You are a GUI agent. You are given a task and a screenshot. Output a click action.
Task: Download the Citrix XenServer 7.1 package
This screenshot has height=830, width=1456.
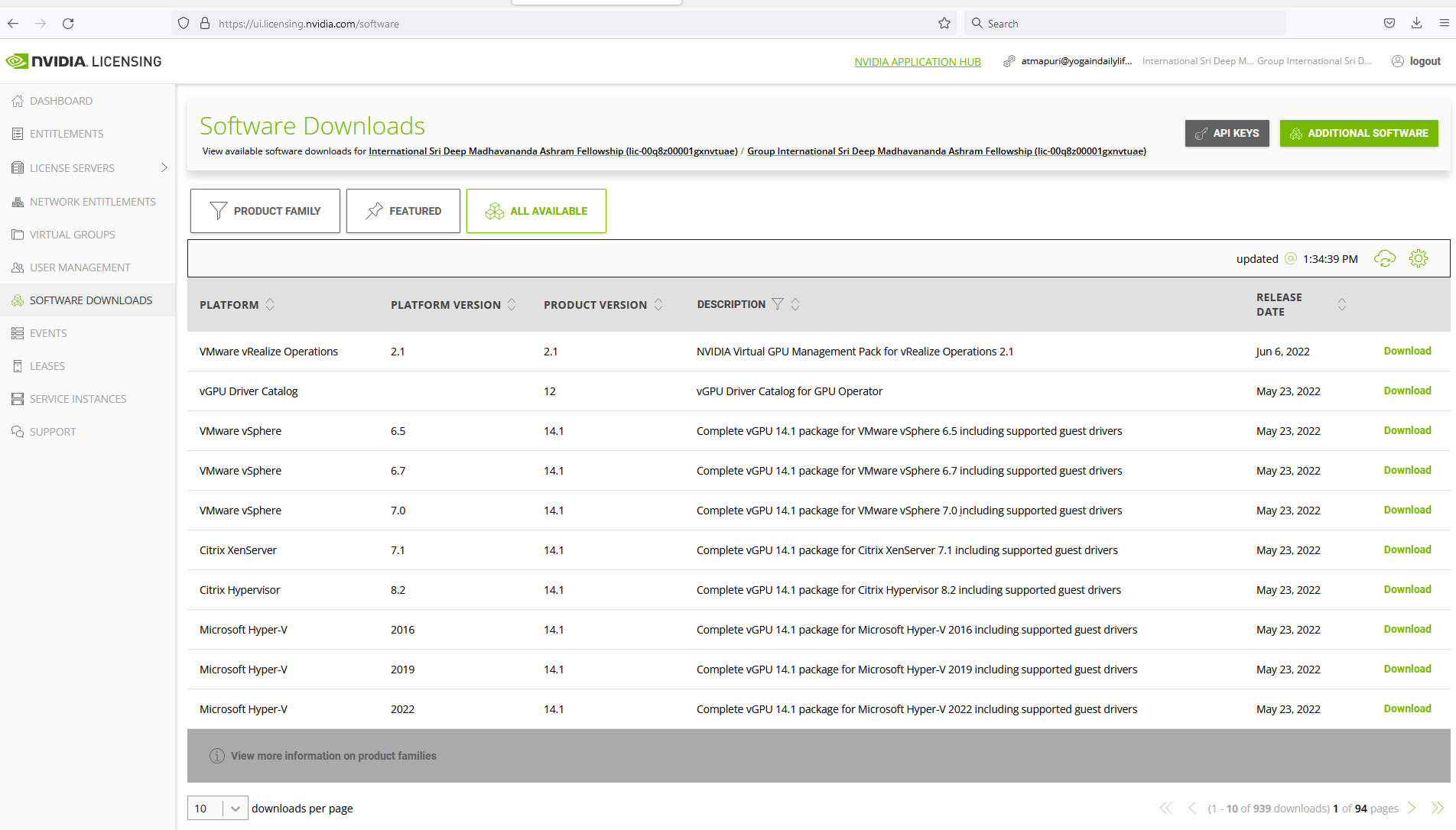[x=1407, y=550]
